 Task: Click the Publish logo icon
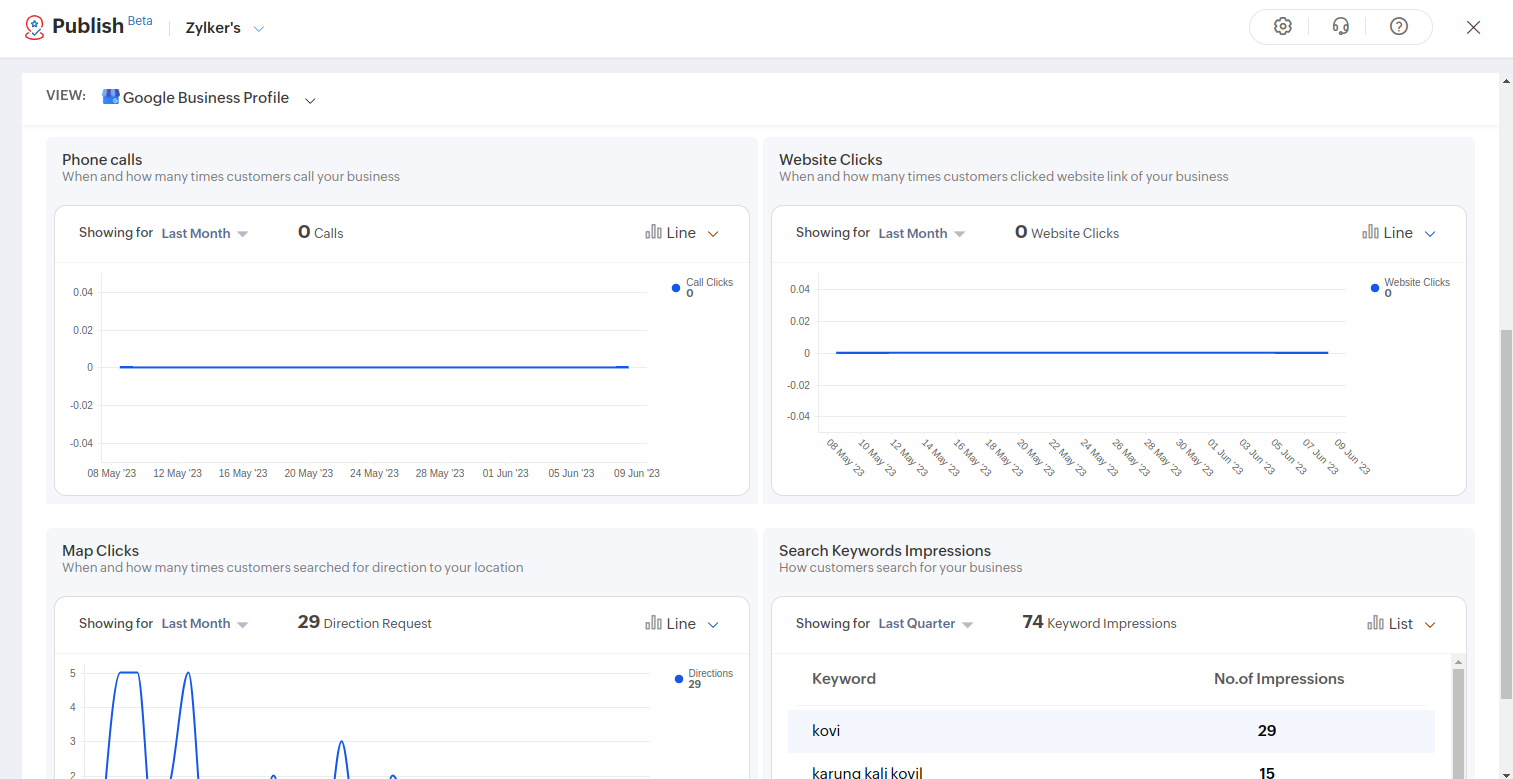[x=36, y=27]
